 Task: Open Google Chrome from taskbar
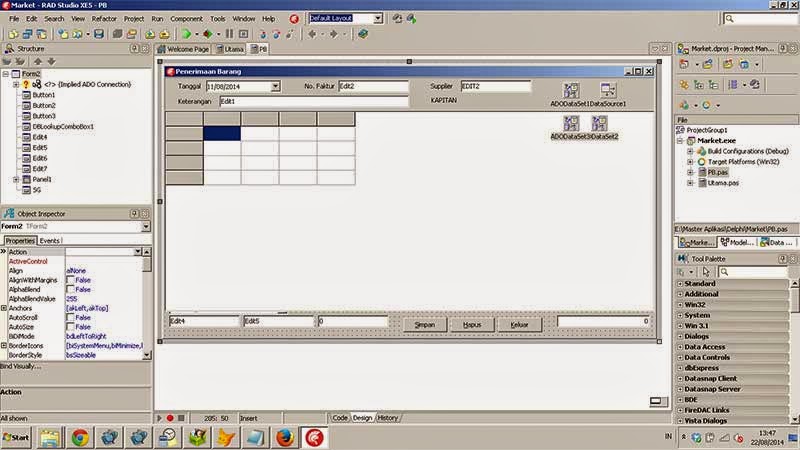coord(80,438)
